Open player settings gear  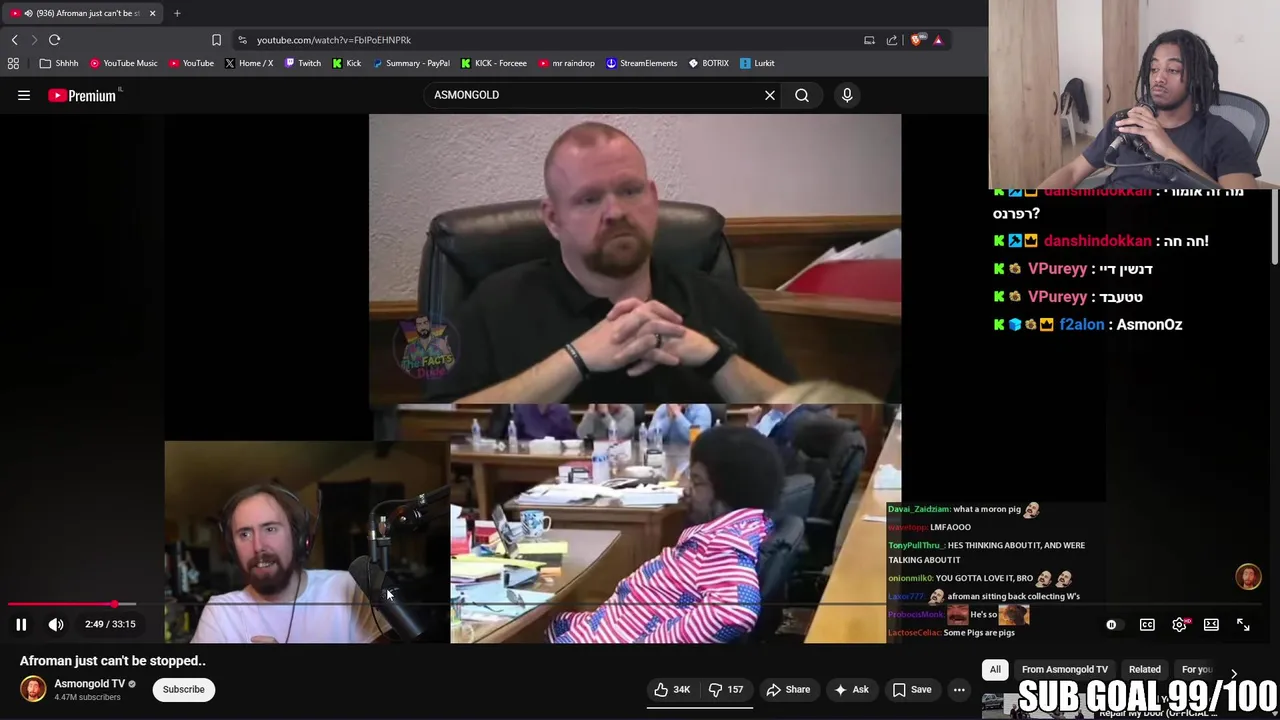pyautogui.click(x=1179, y=624)
